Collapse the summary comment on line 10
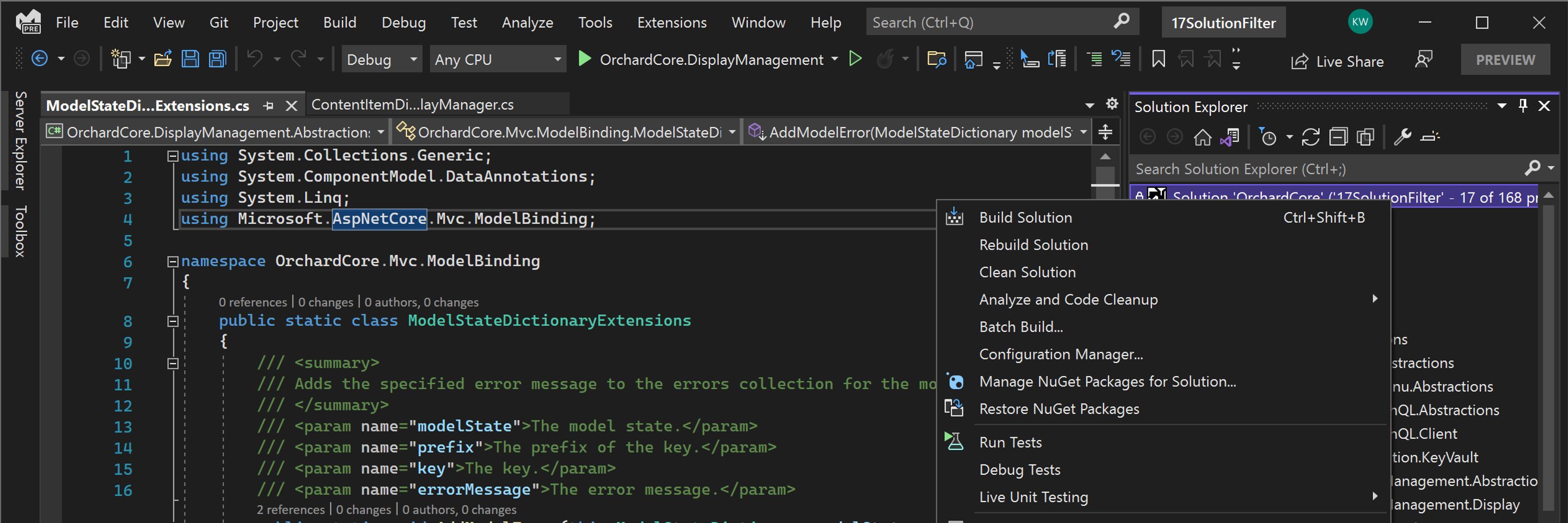This screenshot has width=1568, height=523. (x=173, y=363)
